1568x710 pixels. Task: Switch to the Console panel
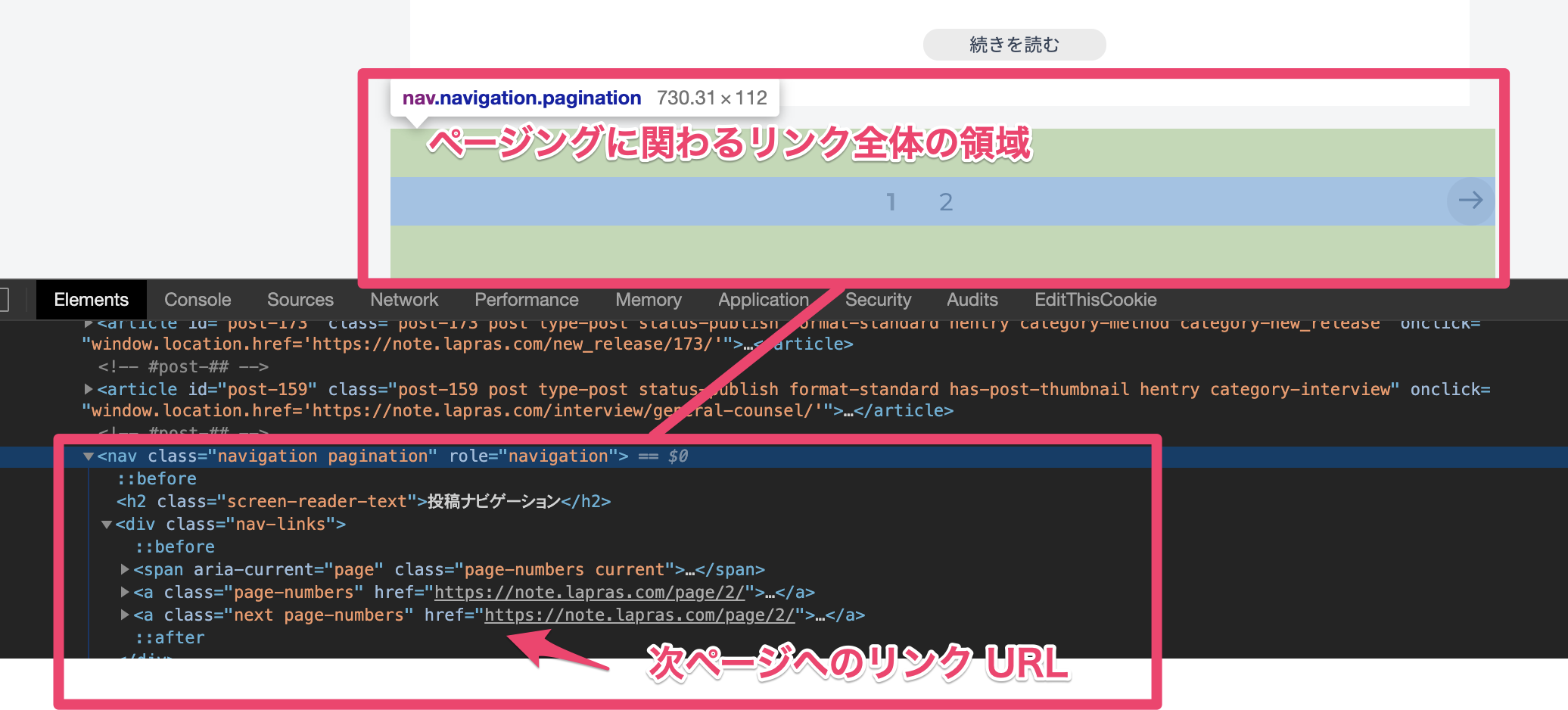tap(197, 299)
